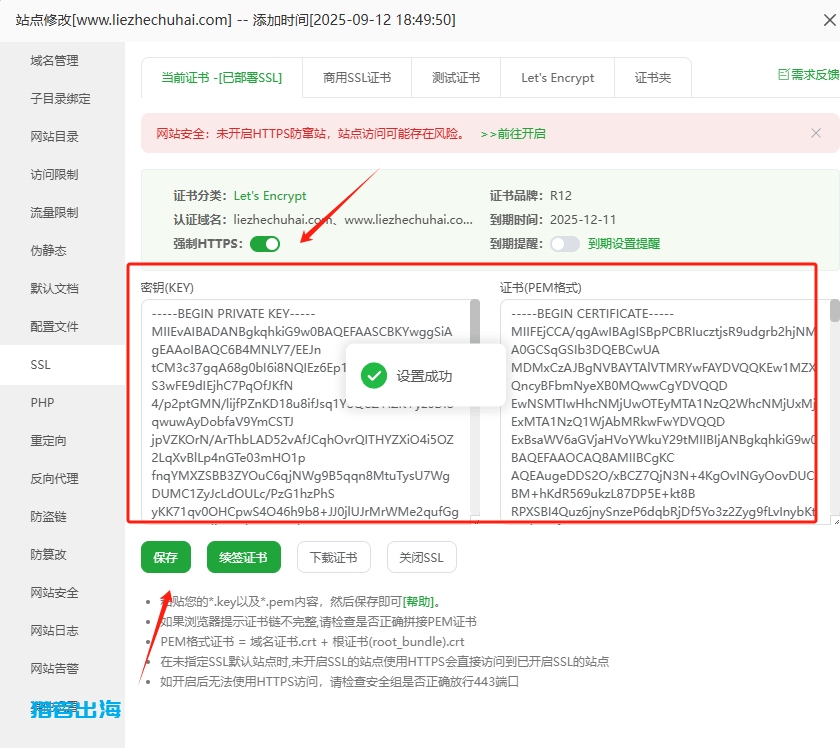The height and width of the screenshot is (748, 840).
Task: Open the 测试证书 tab
Action: (x=456, y=78)
